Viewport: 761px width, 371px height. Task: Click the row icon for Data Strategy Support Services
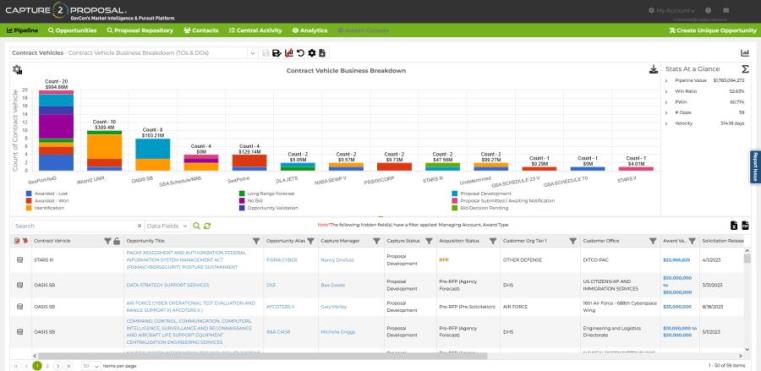pyautogui.click(x=20, y=285)
